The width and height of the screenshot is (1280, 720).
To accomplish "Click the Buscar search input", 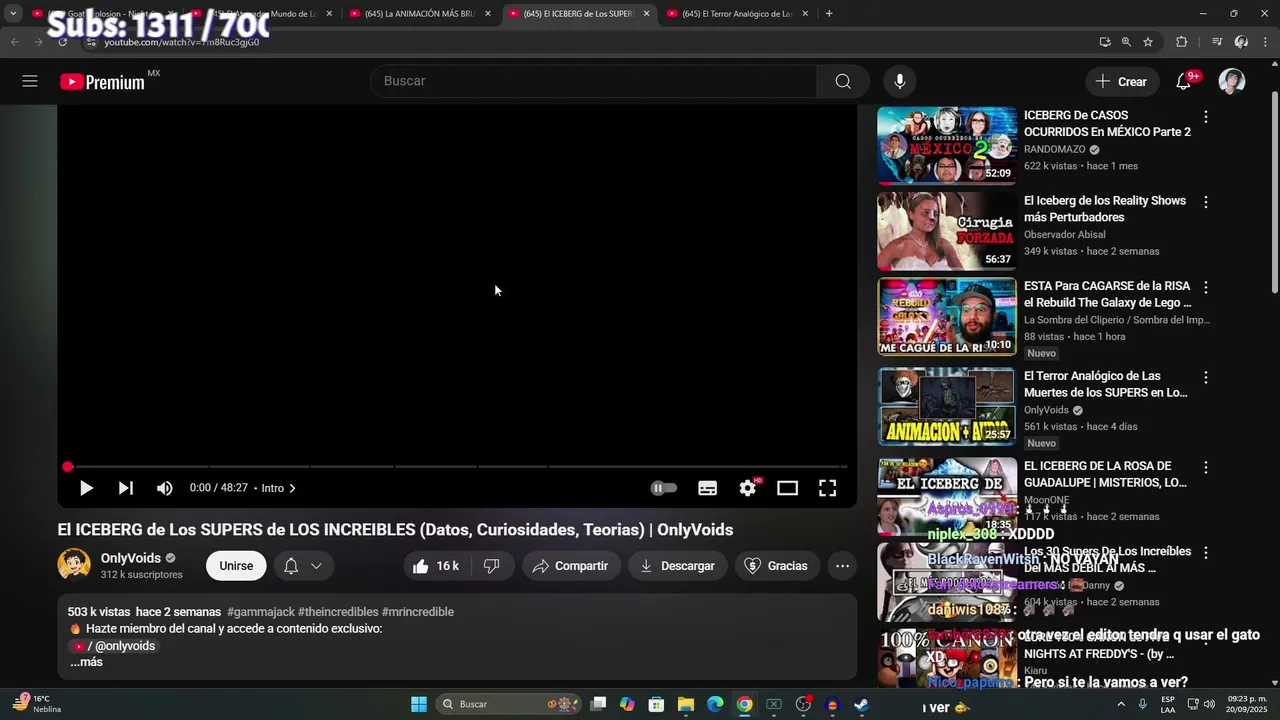I will point(594,81).
